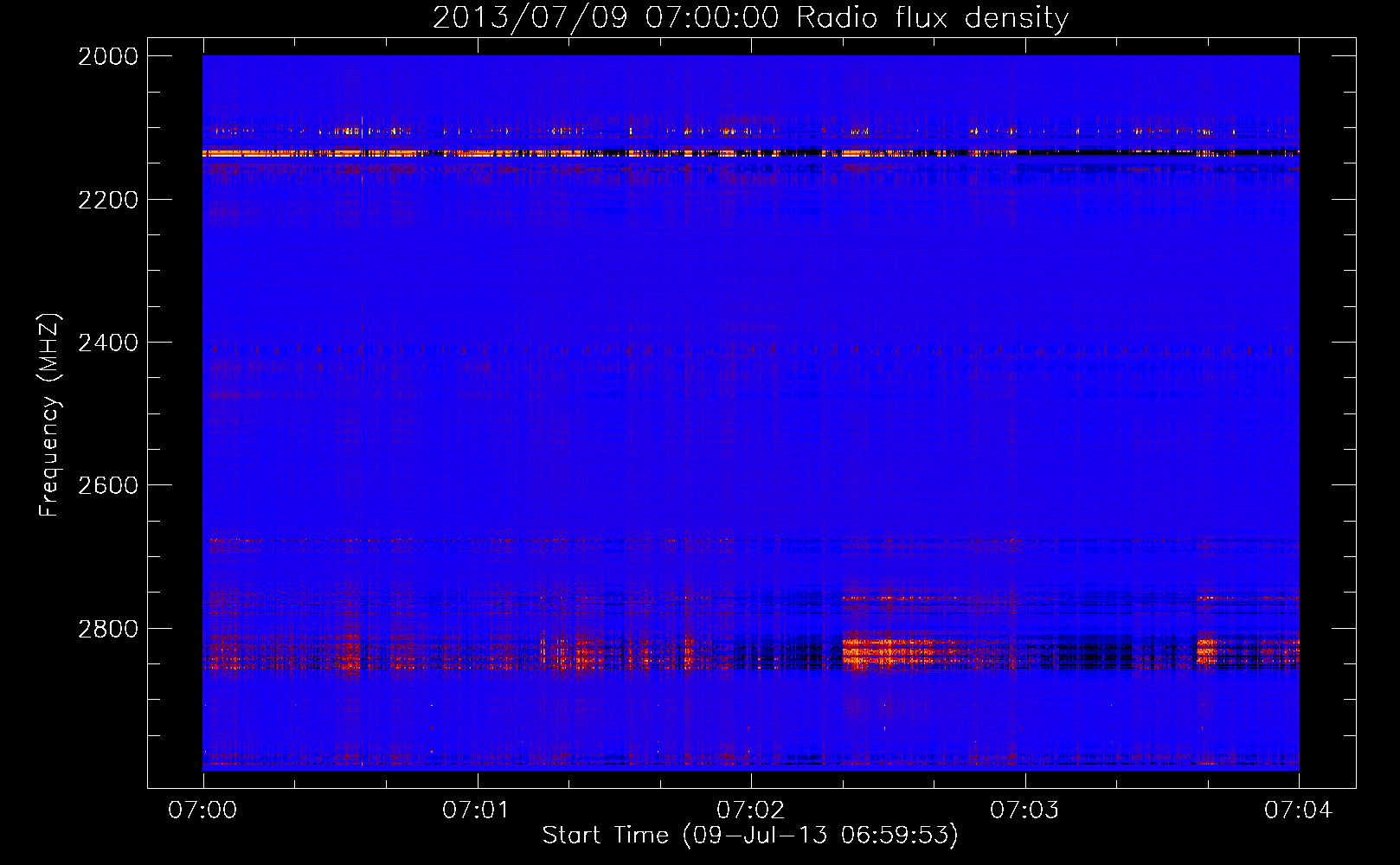
Task: Click the "Start Time (09-Jul-13 06:59:53)" axis label
Action: tap(750, 836)
